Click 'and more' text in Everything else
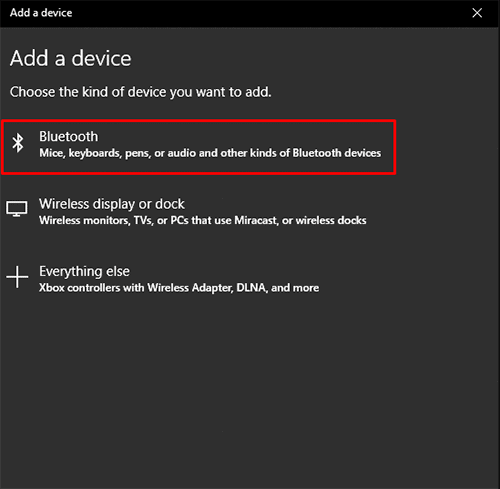500x489 pixels. tap(295, 288)
